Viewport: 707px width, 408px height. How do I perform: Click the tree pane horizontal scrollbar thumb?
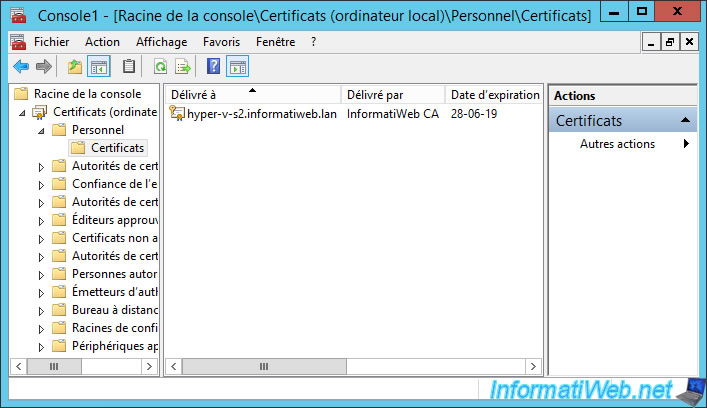click(x=54, y=367)
